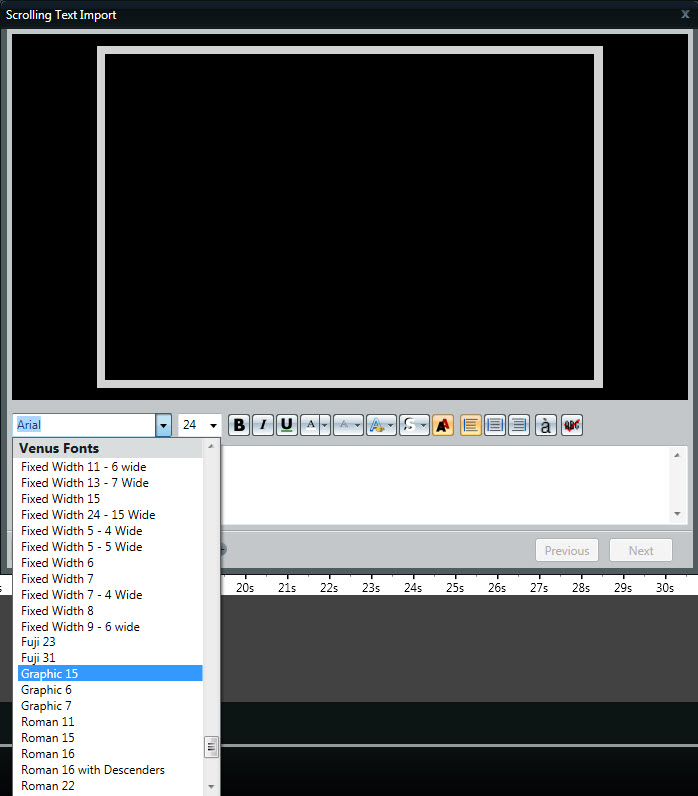
Task: Choose Roman 16 with Descenders
Action: coord(110,770)
